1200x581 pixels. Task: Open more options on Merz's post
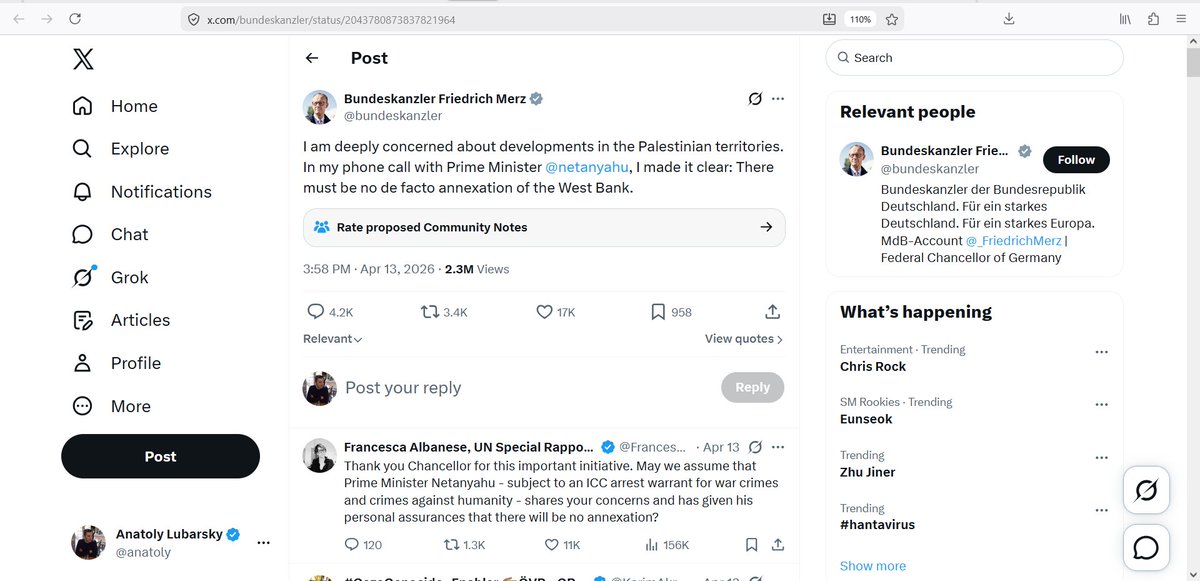coord(778,98)
